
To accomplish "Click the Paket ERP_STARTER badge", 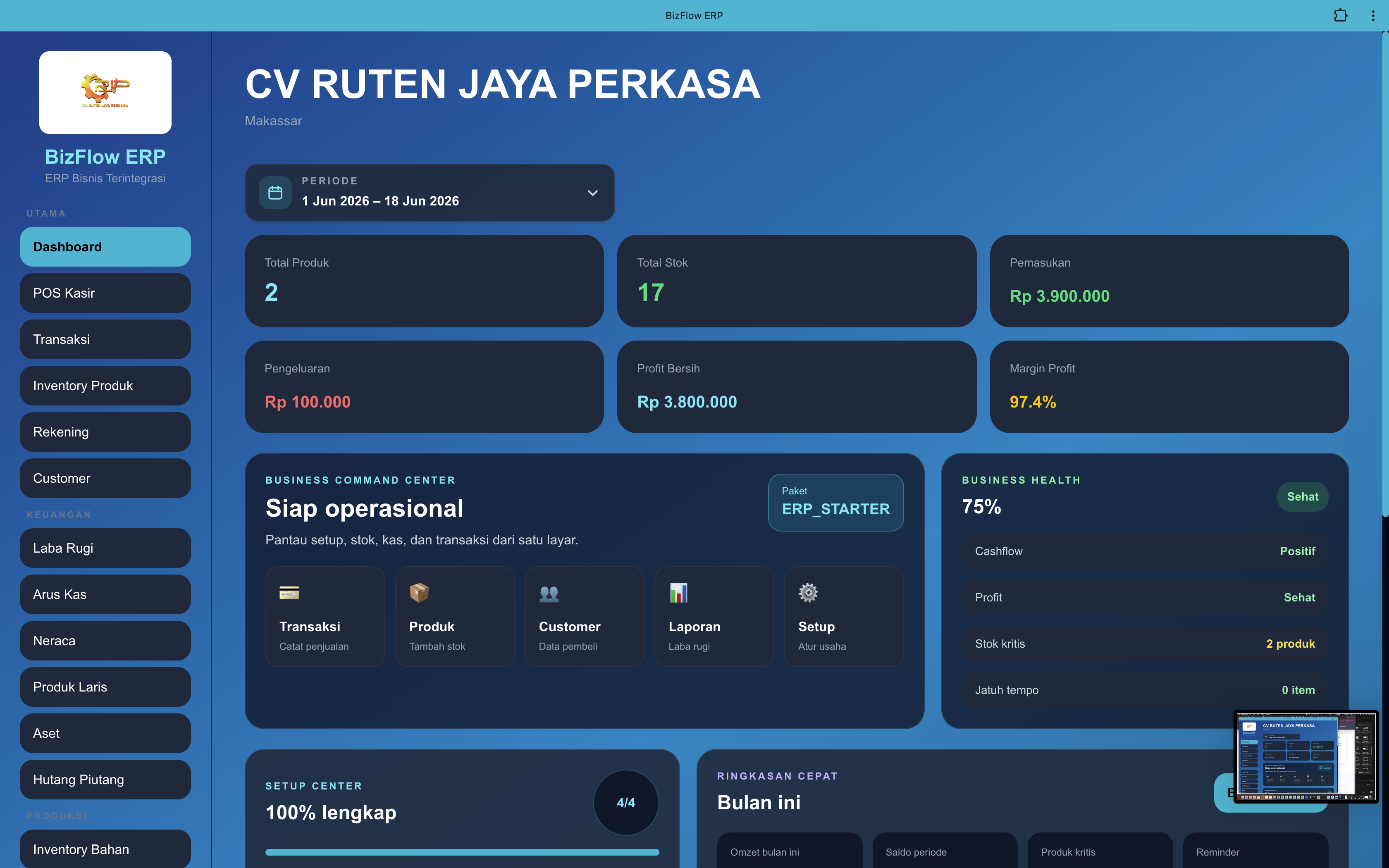I will [x=836, y=502].
